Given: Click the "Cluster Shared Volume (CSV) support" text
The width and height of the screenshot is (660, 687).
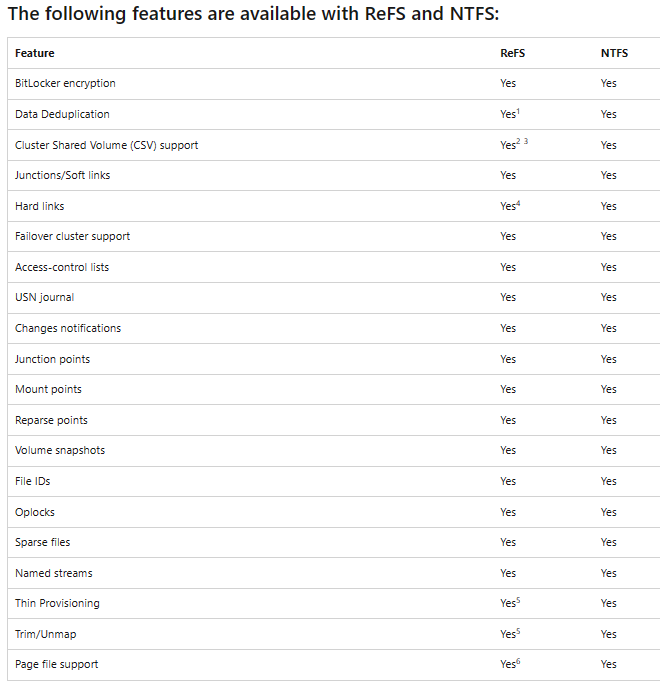Looking at the screenshot, I should (x=106, y=145).
